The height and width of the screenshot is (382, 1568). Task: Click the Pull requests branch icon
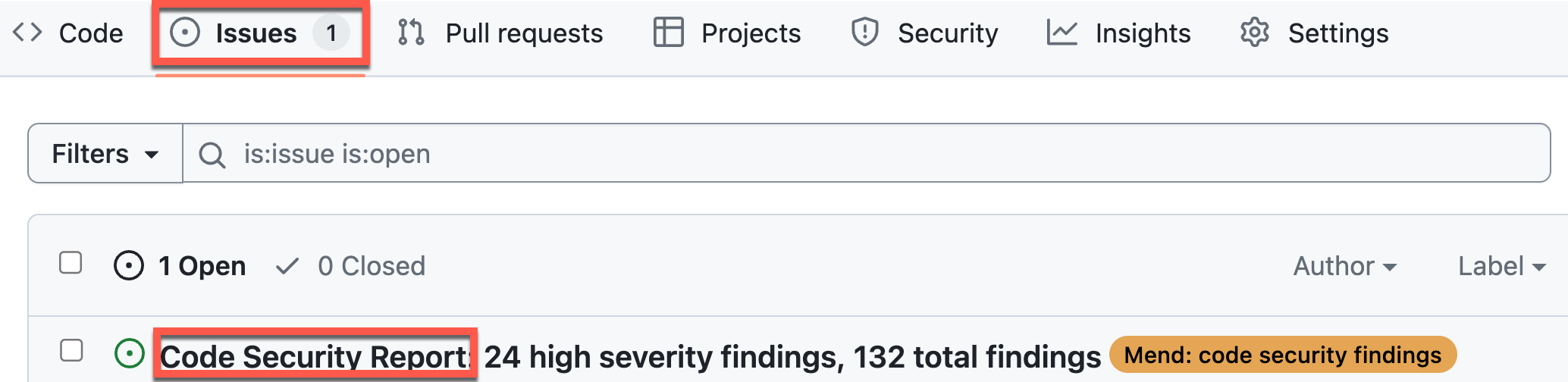[411, 33]
